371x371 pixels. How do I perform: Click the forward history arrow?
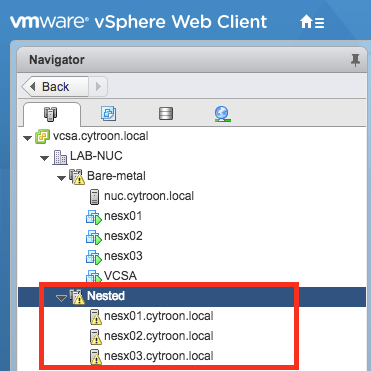click(x=98, y=87)
